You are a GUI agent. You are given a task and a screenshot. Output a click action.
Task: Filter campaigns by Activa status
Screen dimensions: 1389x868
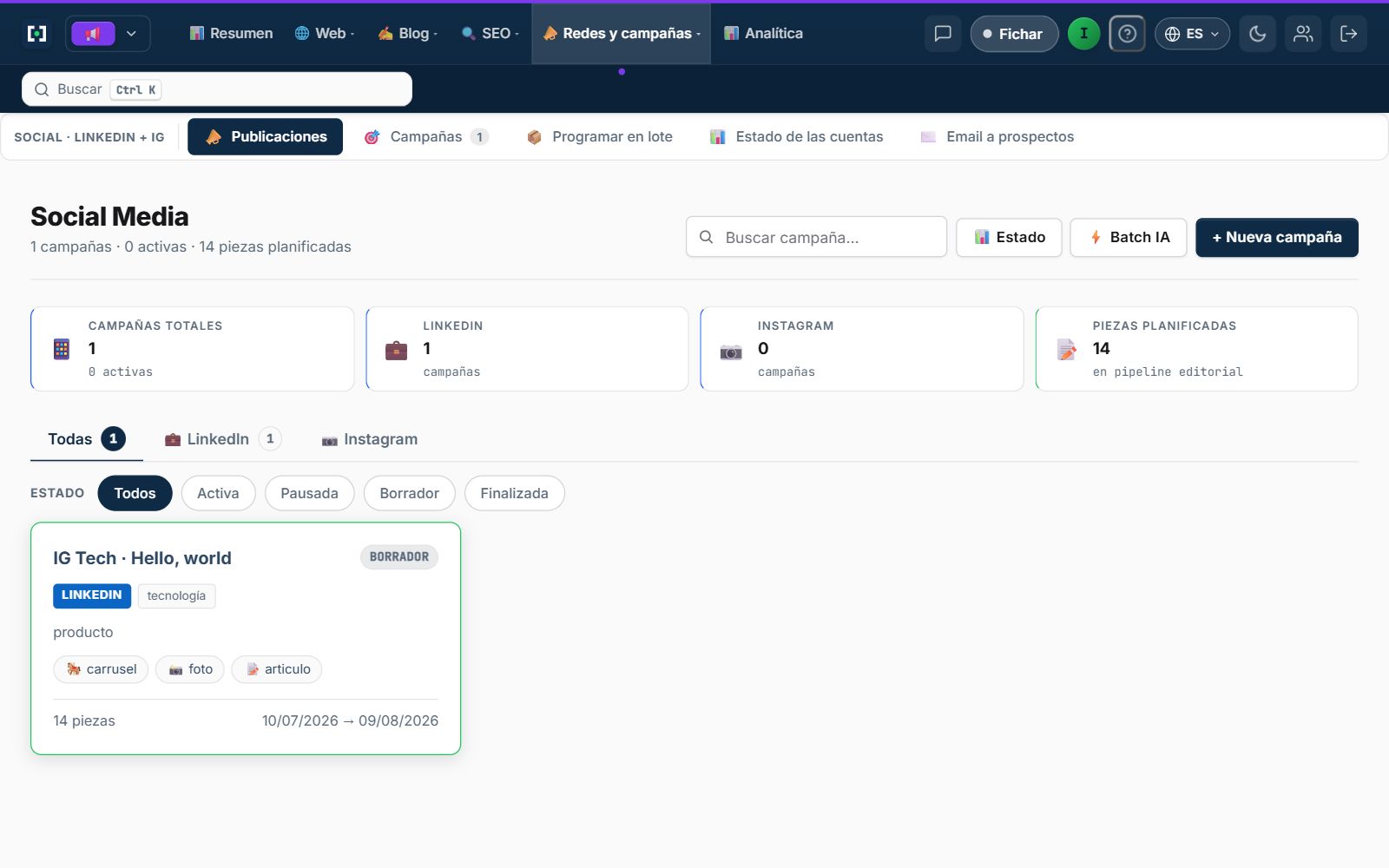pos(218,493)
